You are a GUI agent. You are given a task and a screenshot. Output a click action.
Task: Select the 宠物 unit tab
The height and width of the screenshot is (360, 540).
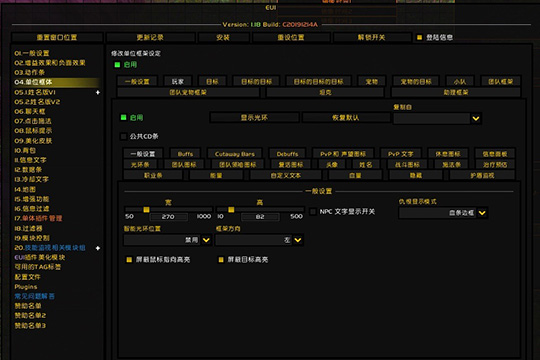(372, 82)
